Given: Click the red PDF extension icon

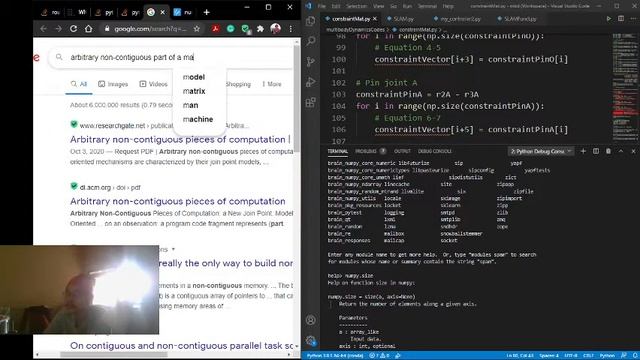Looking at the screenshot, I should [x=215, y=29].
